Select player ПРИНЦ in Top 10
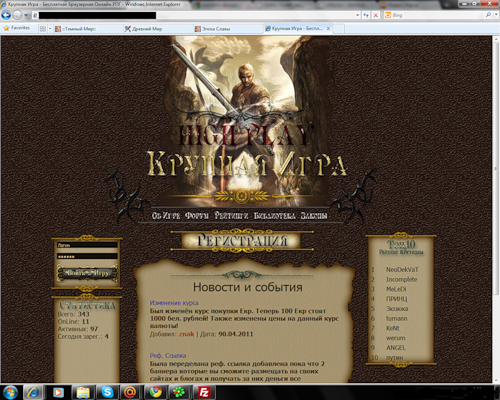 [x=396, y=299]
